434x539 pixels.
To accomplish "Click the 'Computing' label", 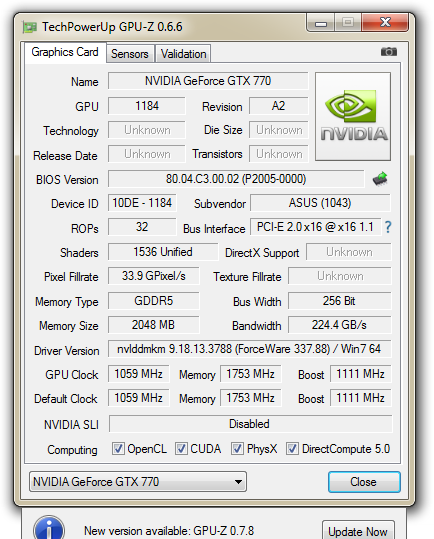I will tap(73, 450).
